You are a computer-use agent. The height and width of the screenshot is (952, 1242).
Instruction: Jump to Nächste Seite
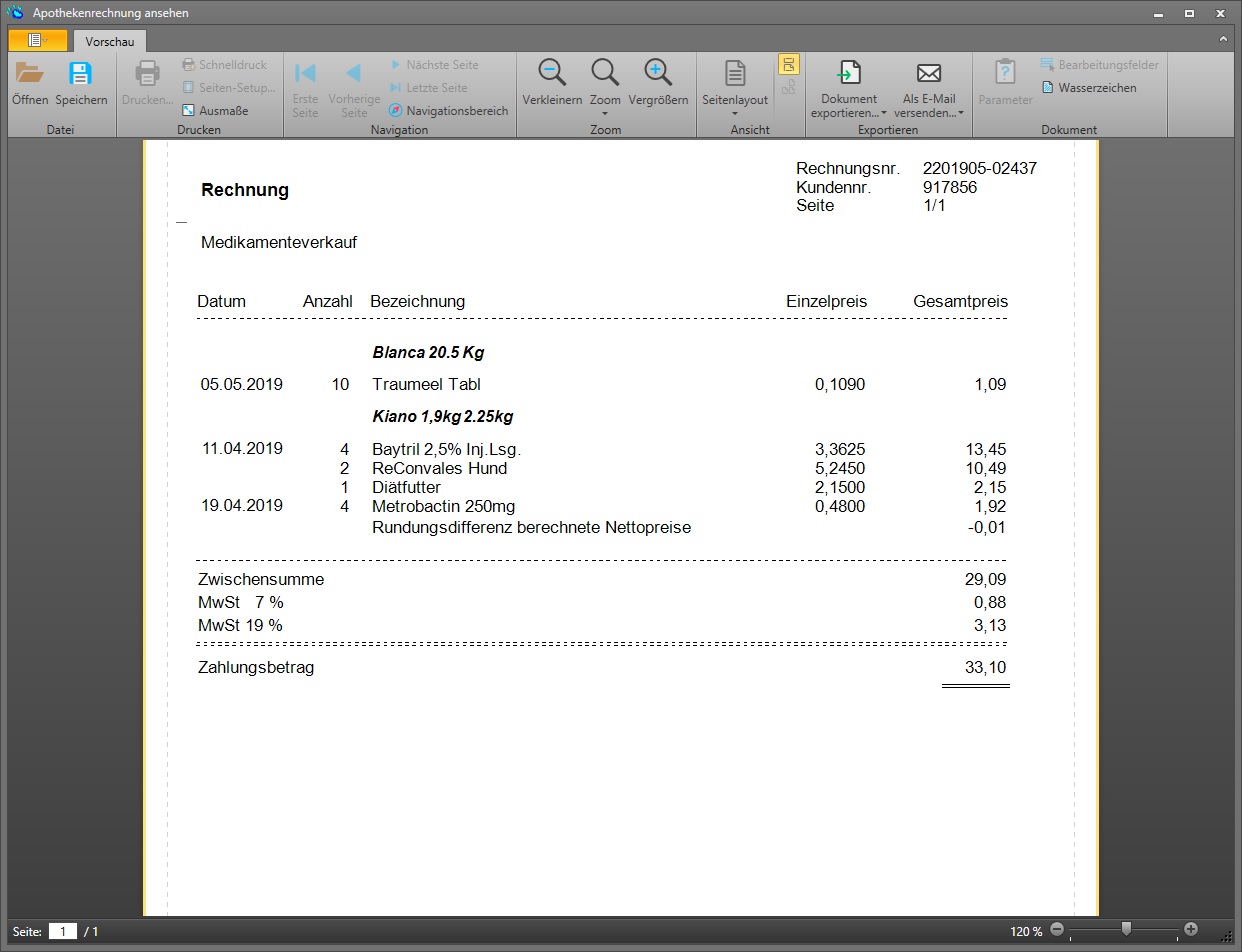click(x=434, y=65)
